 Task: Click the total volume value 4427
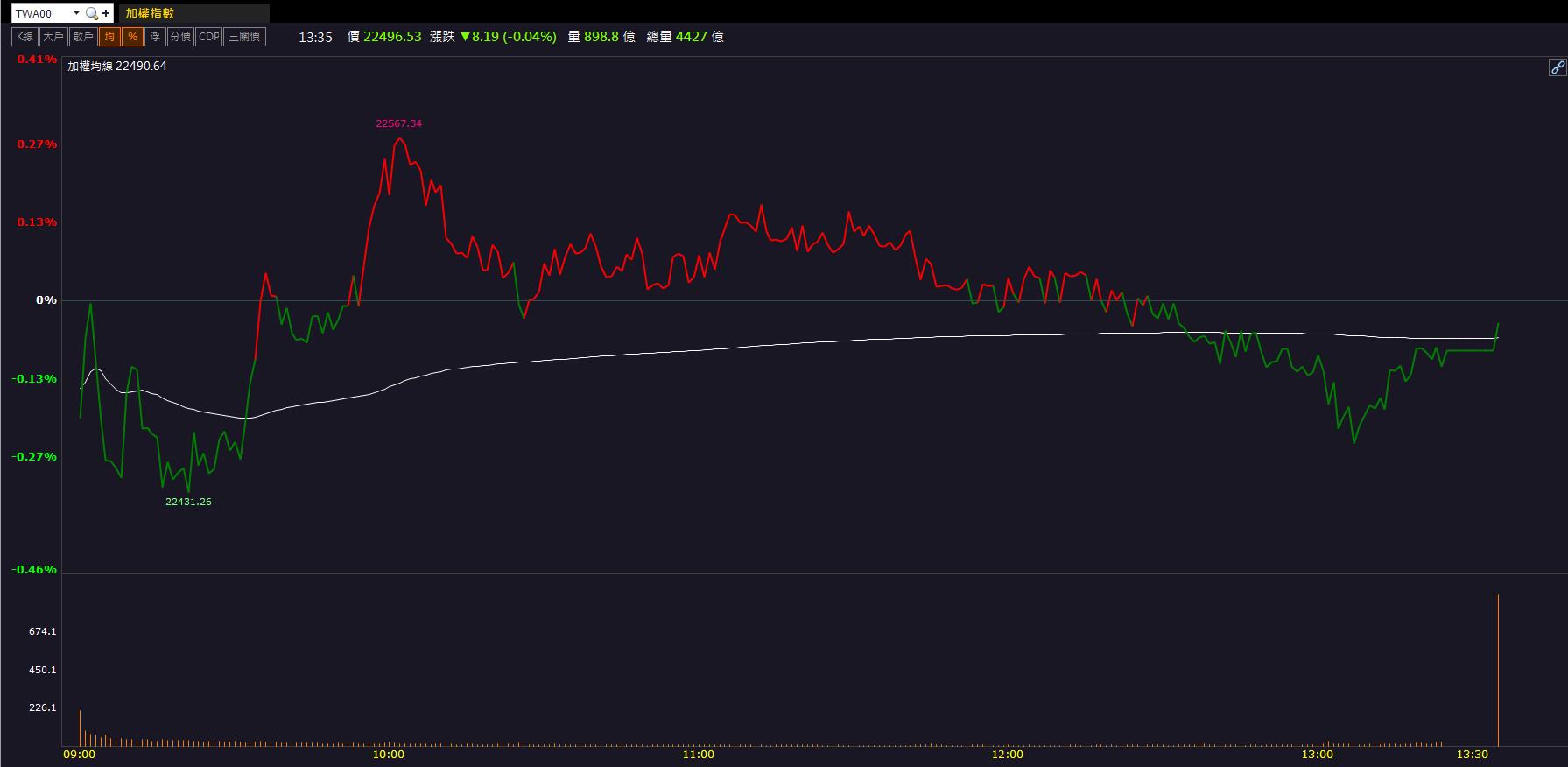click(690, 37)
